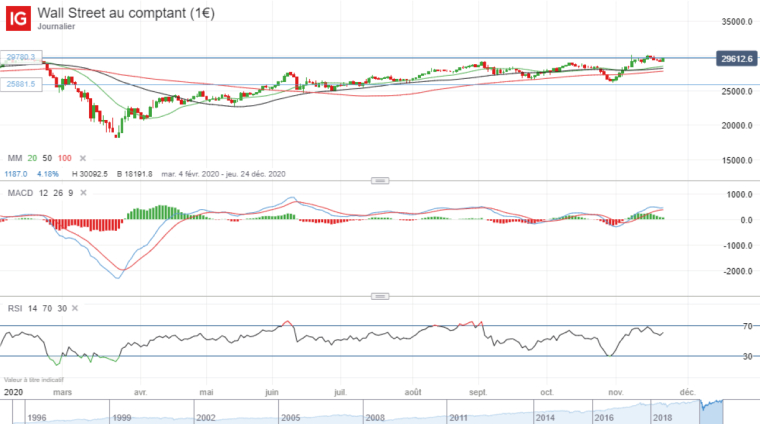Jump to 2014 in the overview timeline

545,418
